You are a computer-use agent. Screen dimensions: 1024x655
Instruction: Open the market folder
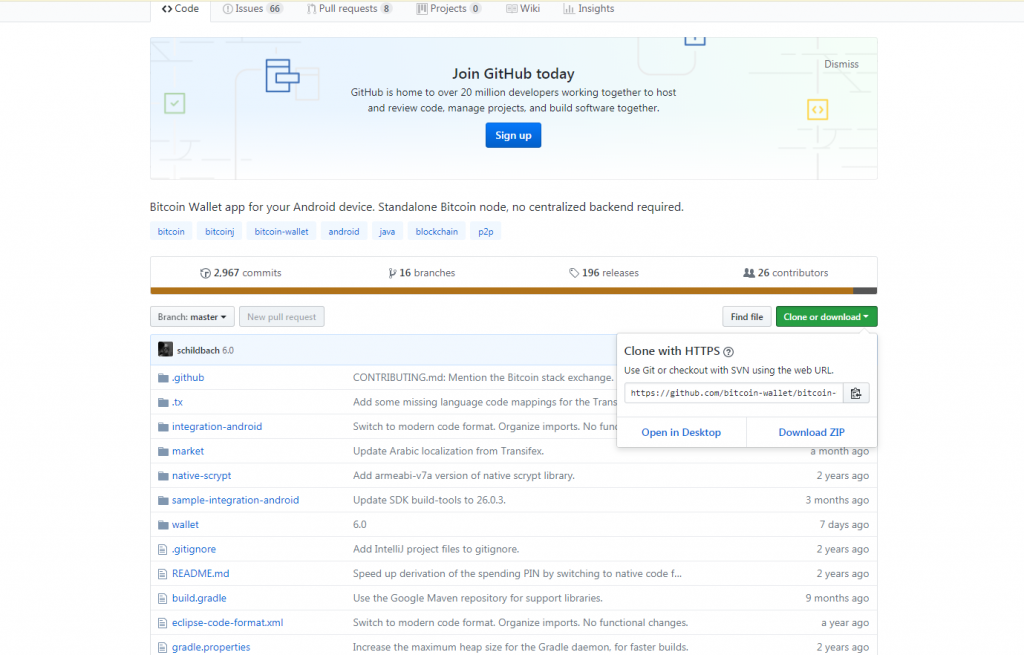(188, 451)
